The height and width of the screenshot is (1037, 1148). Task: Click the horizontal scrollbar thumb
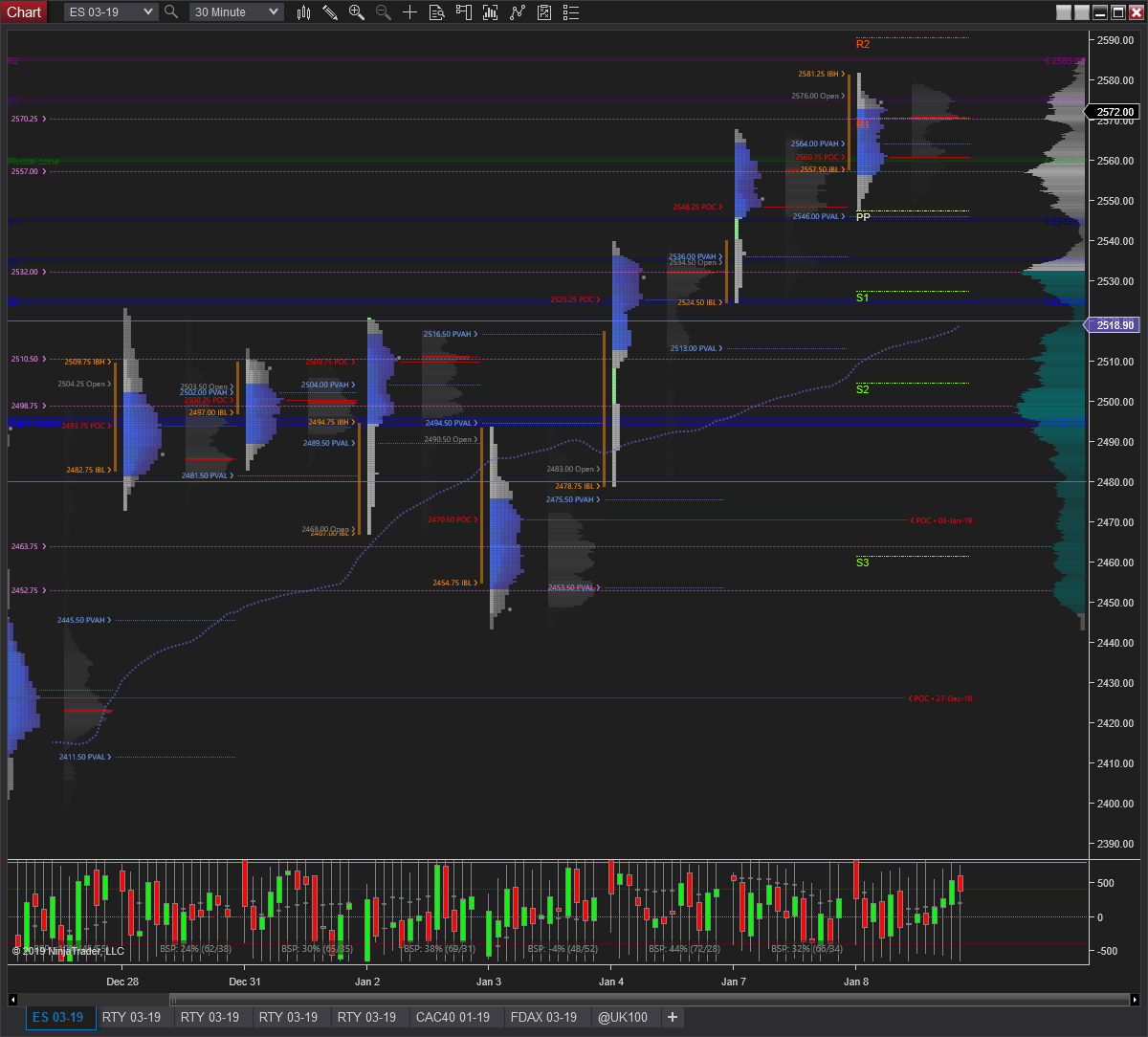[x=649, y=1000]
